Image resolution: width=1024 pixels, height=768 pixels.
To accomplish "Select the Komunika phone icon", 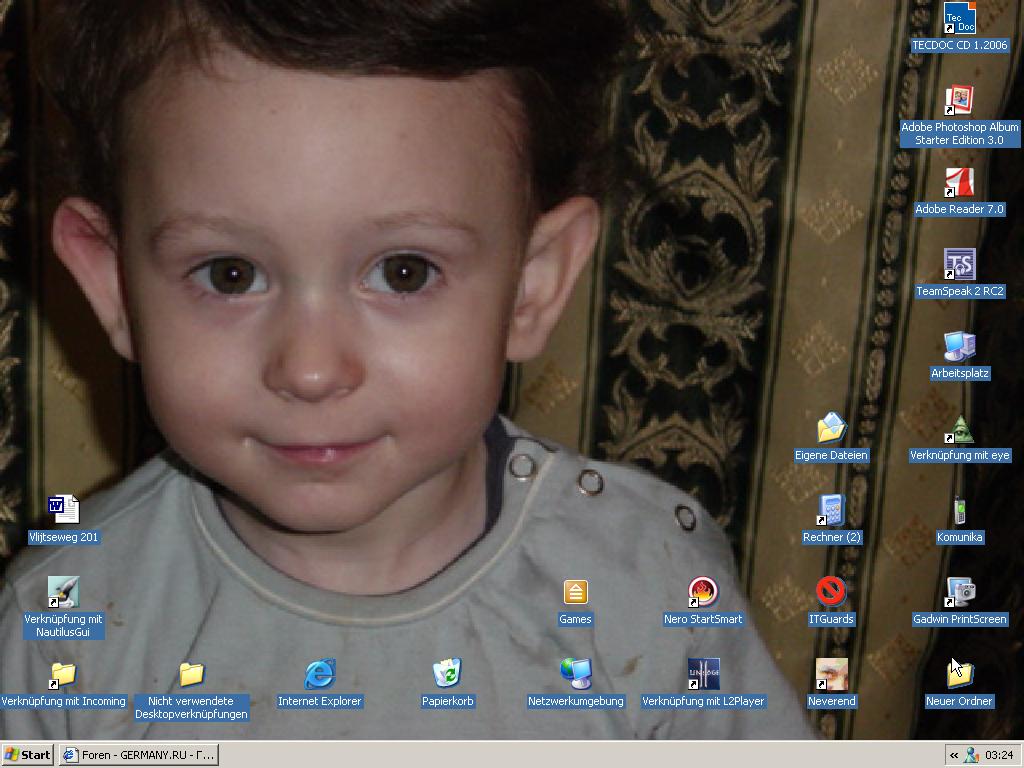I will coord(959,511).
